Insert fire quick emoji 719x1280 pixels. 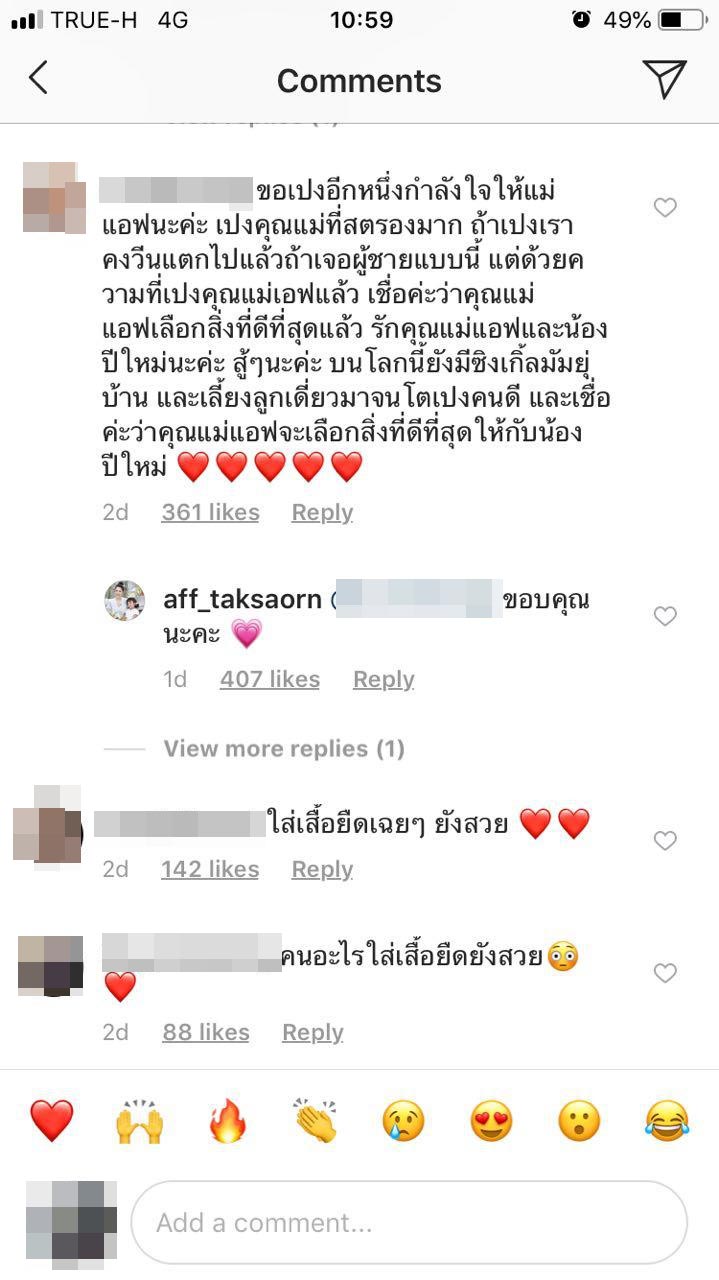pos(228,1120)
